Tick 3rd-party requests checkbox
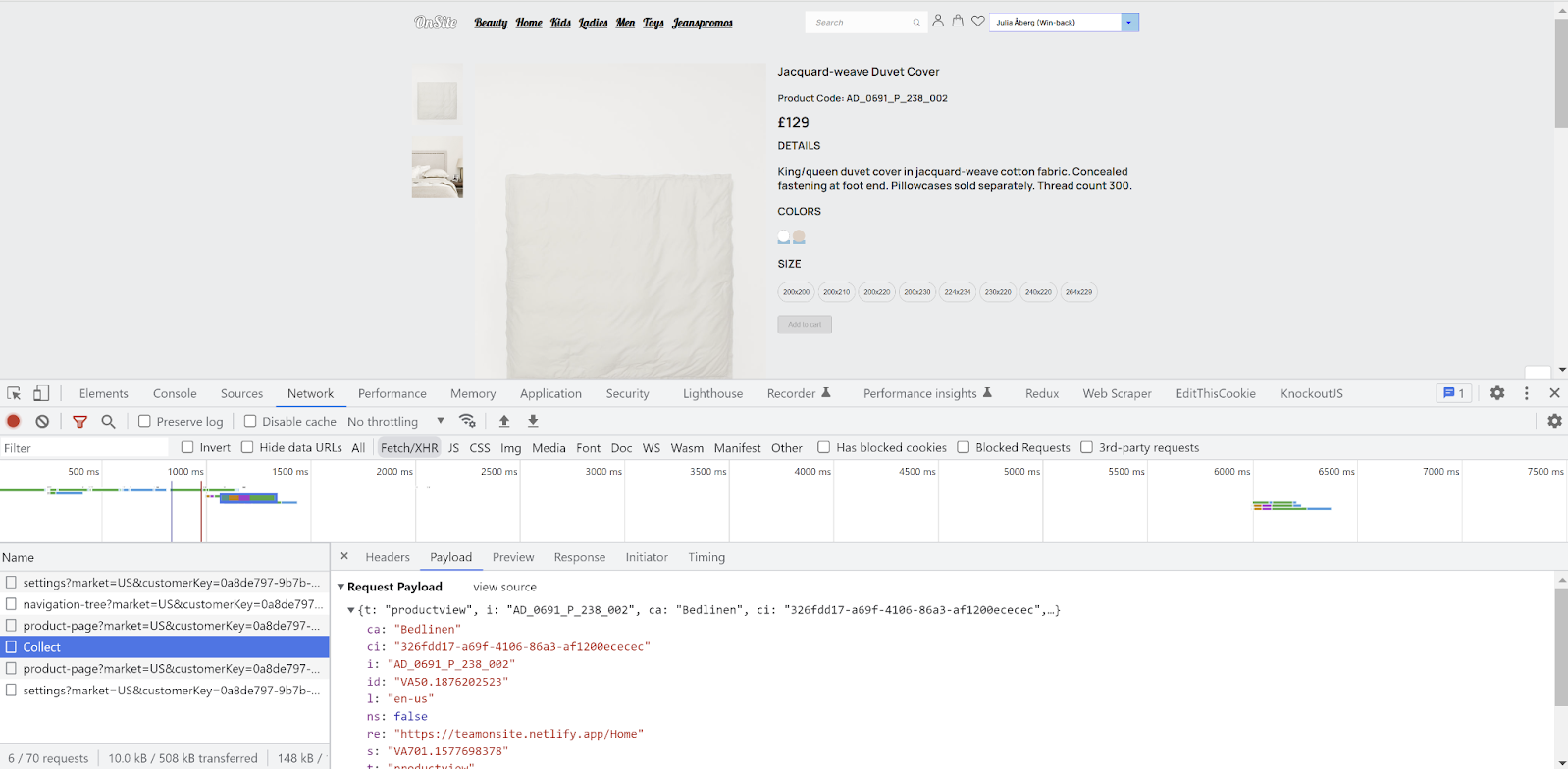This screenshot has width=1568, height=769. (1087, 447)
